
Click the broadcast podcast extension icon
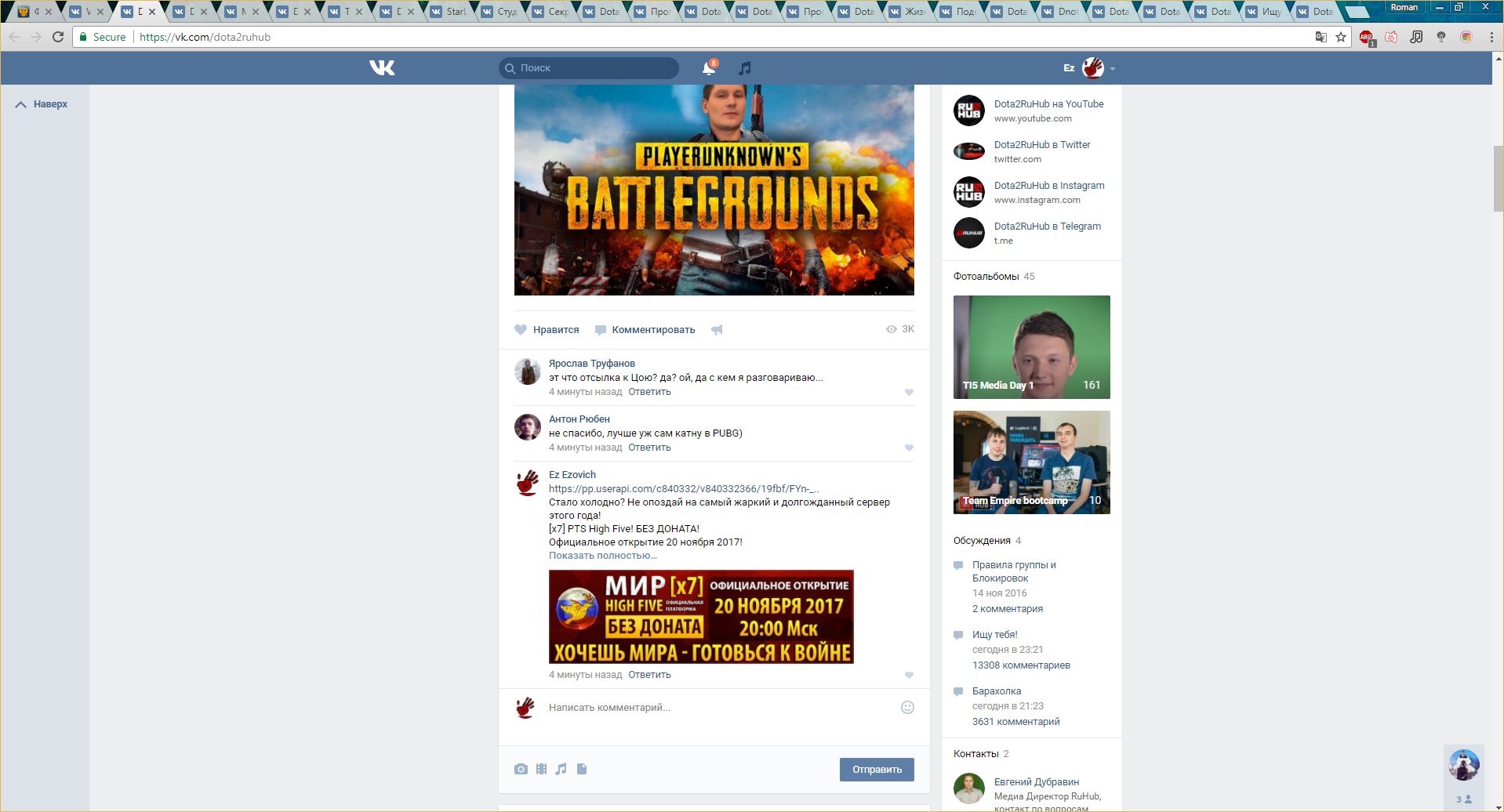coord(1441,37)
